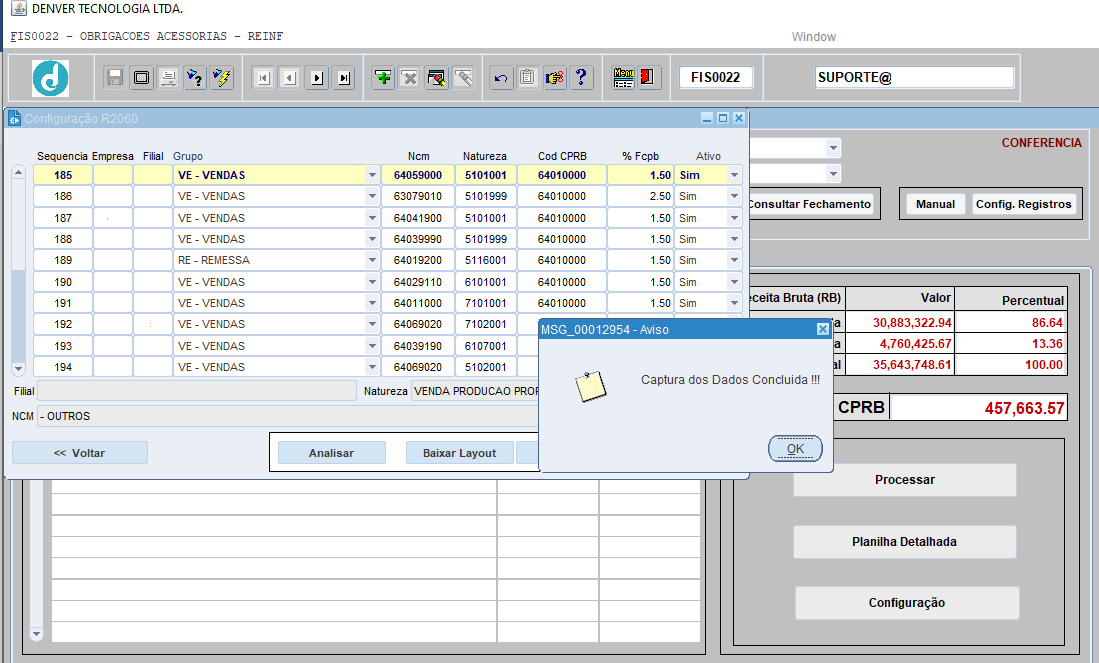Click the clear record eraser icon

pyautogui.click(x=437, y=77)
